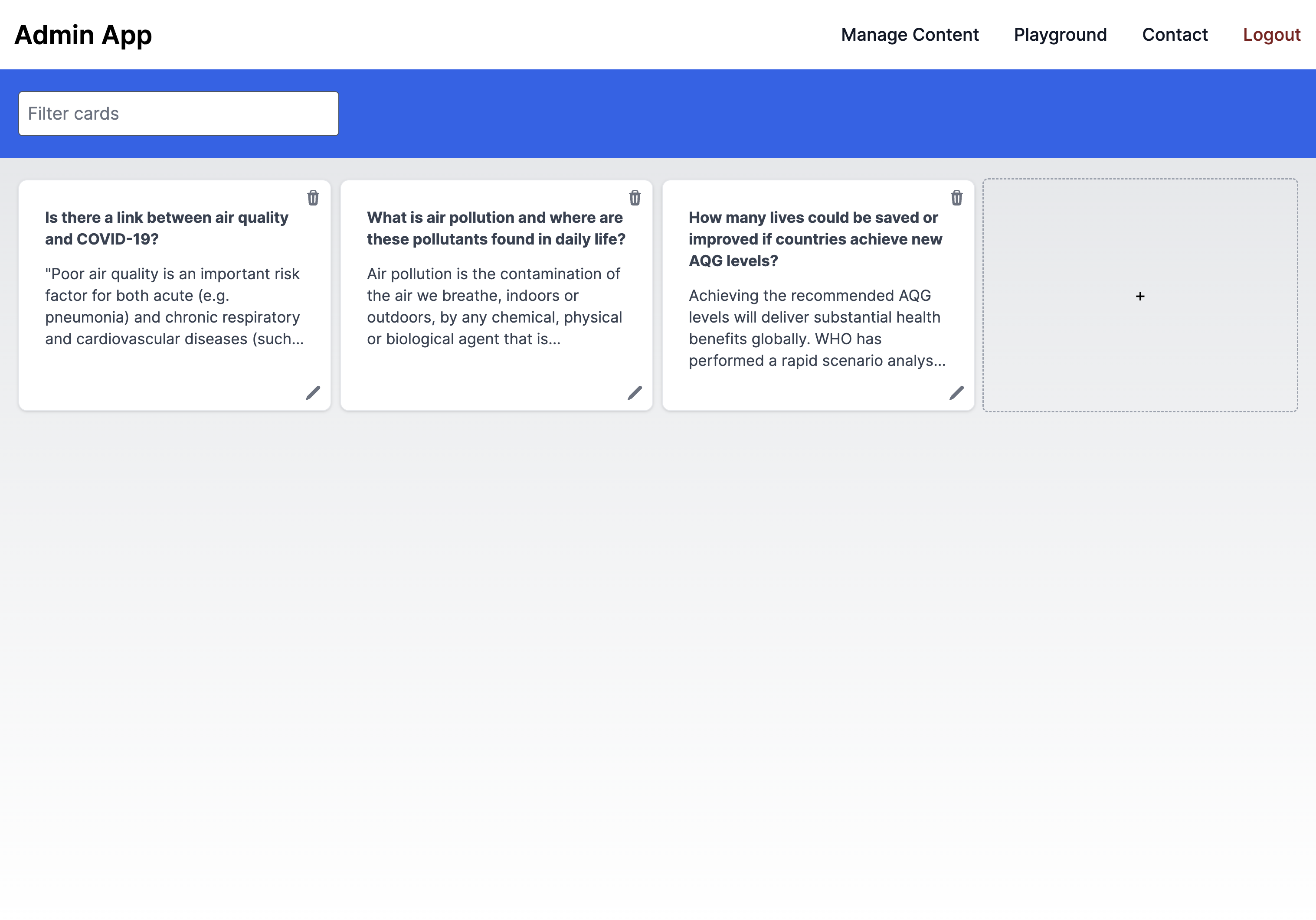
Task: Open the 'Is there a link' card title
Action: (166, 228)
